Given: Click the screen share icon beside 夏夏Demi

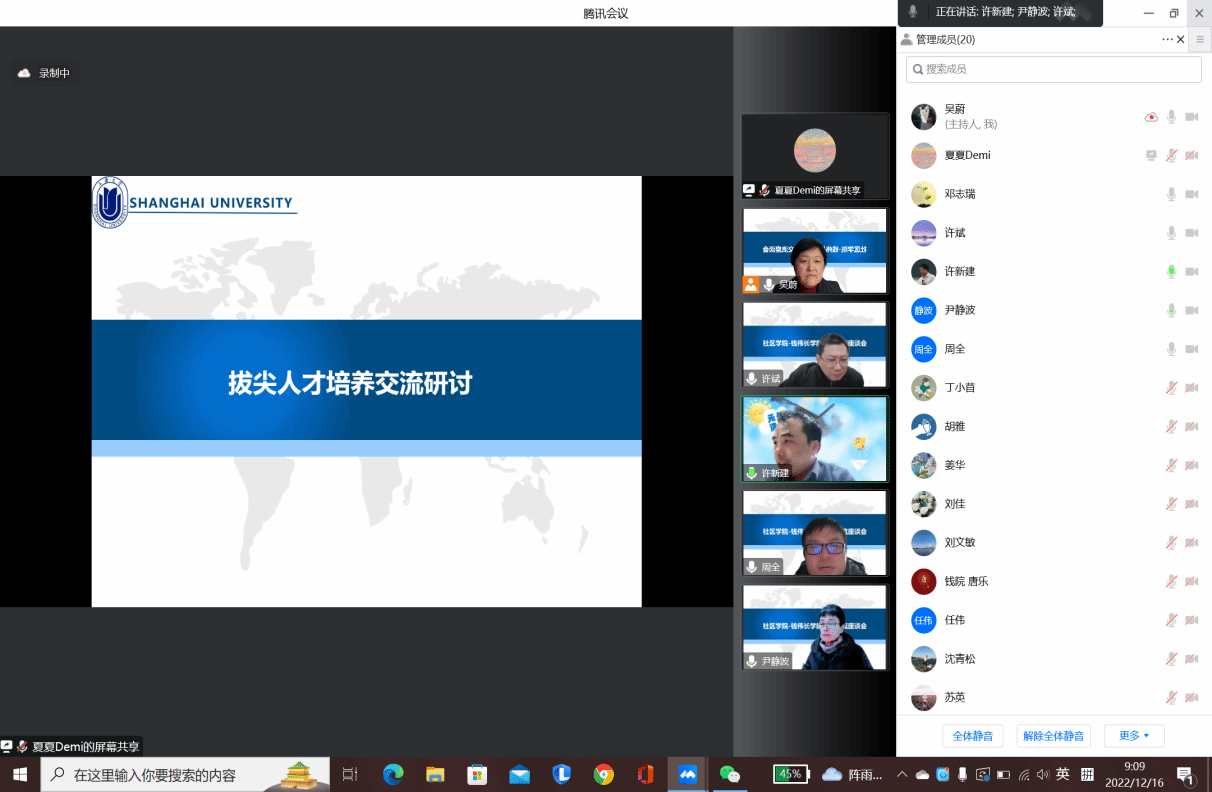Looking at the screenshot, I should (x=1151, y=155).
